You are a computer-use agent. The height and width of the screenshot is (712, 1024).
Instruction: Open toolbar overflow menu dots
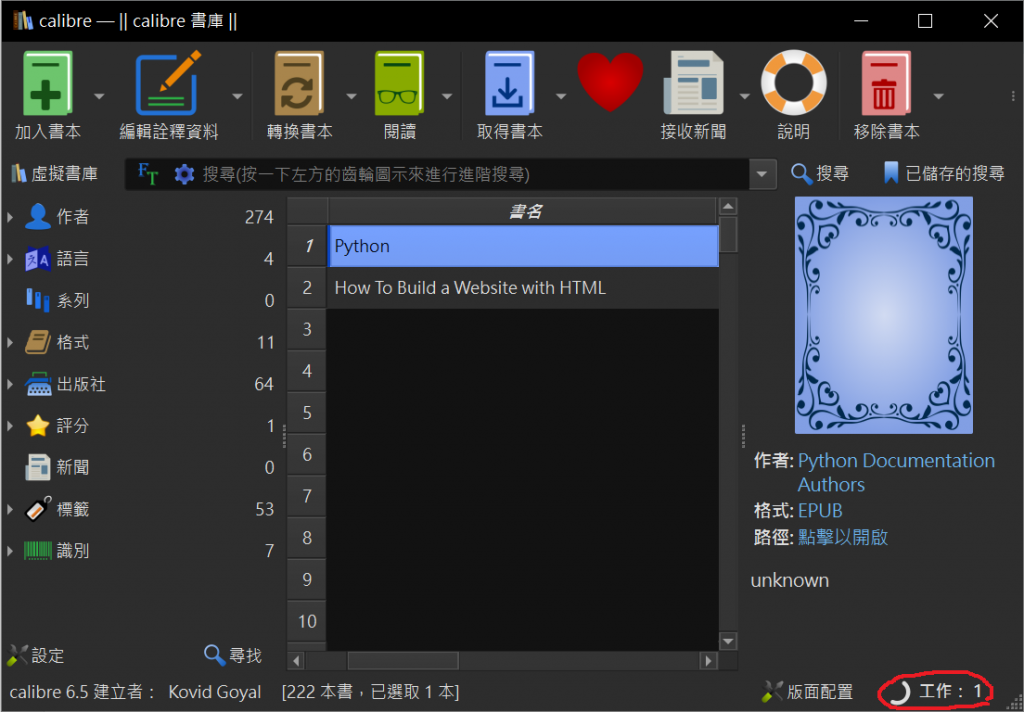tap(1013, 97)
